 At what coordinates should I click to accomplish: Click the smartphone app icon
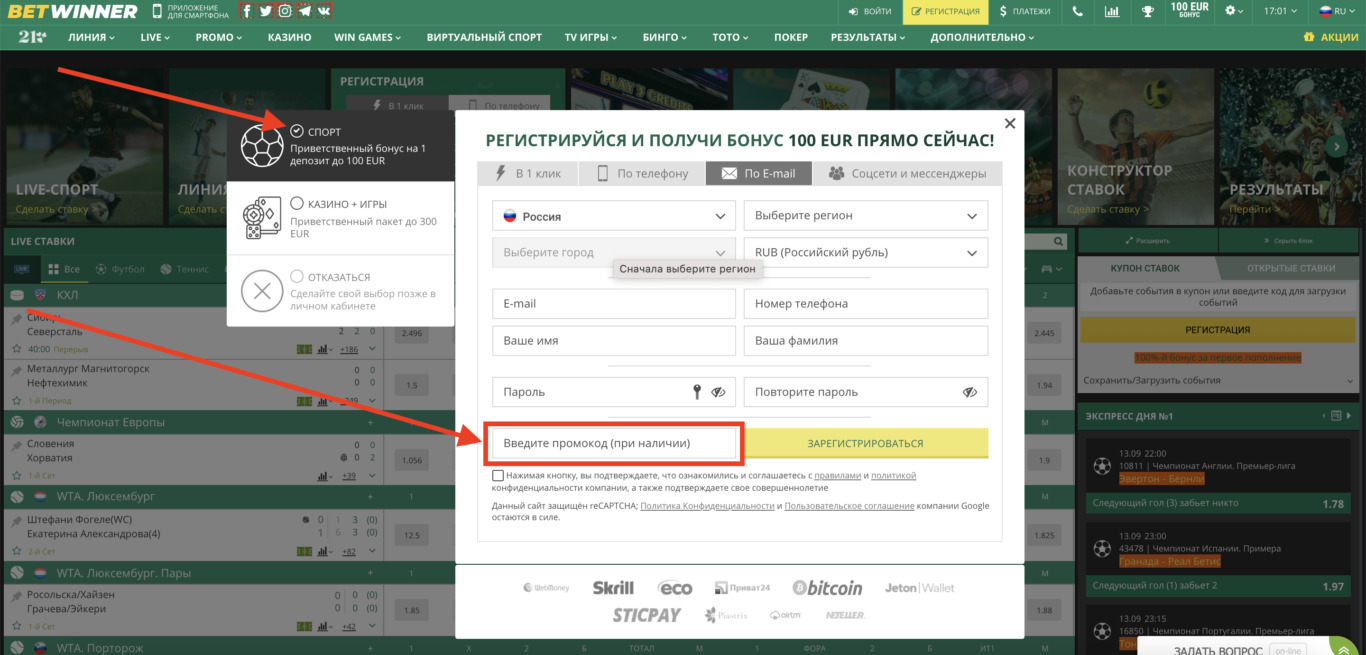click(157, 11)
